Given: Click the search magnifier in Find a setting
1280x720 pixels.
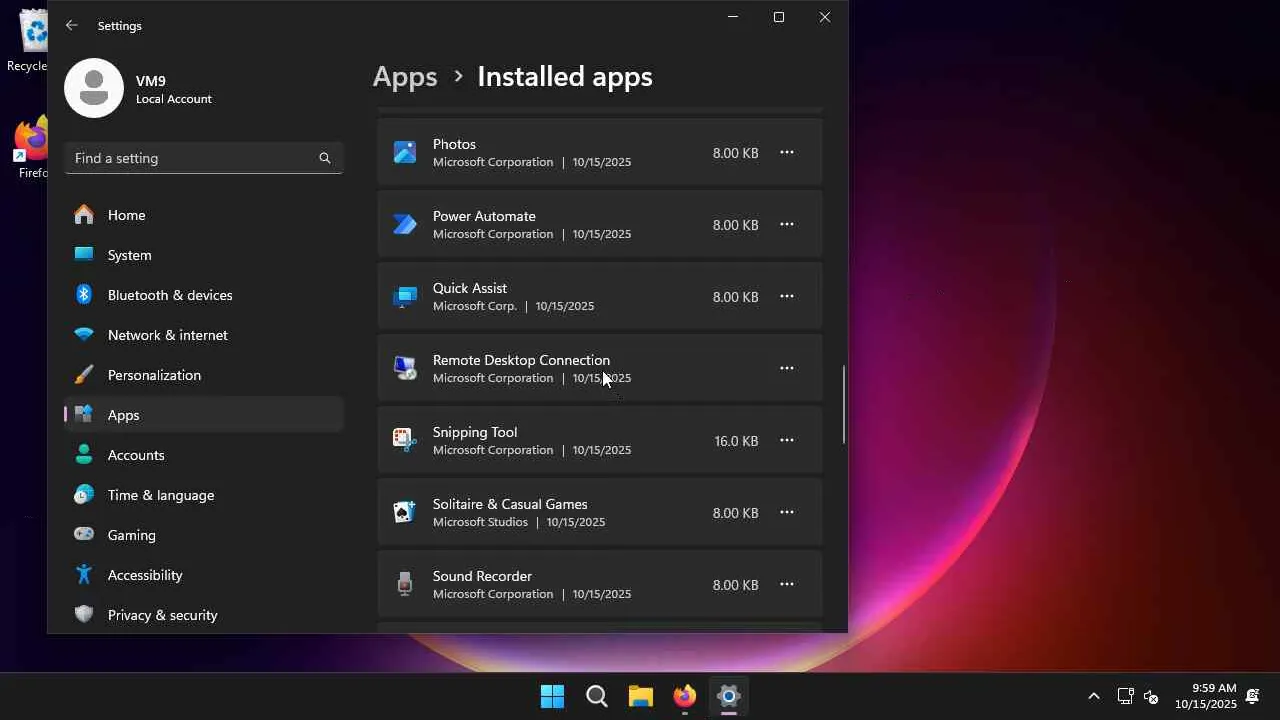Looking at the screenshot, I should click(x=324, y=158).
